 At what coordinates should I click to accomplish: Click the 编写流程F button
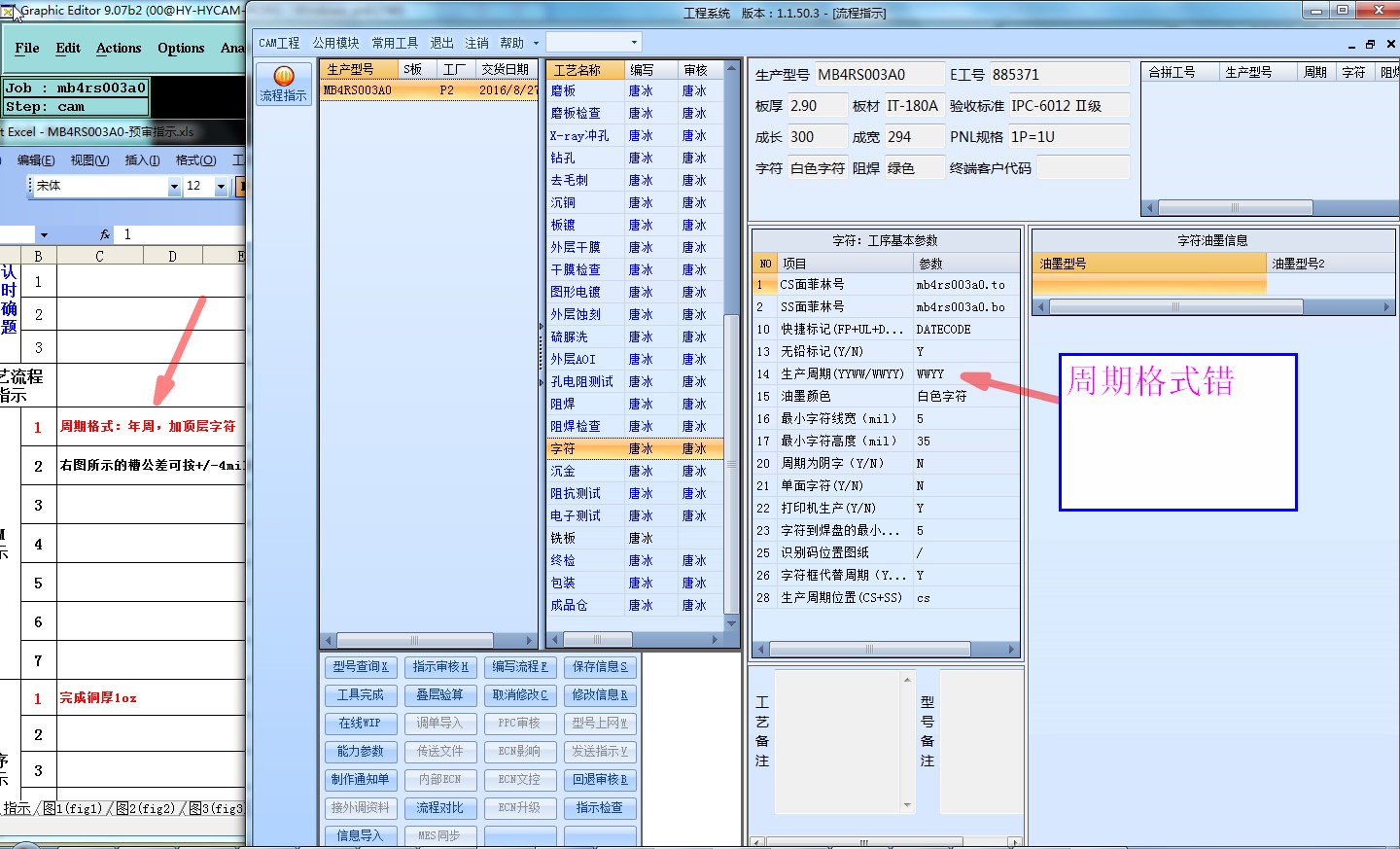519,667
